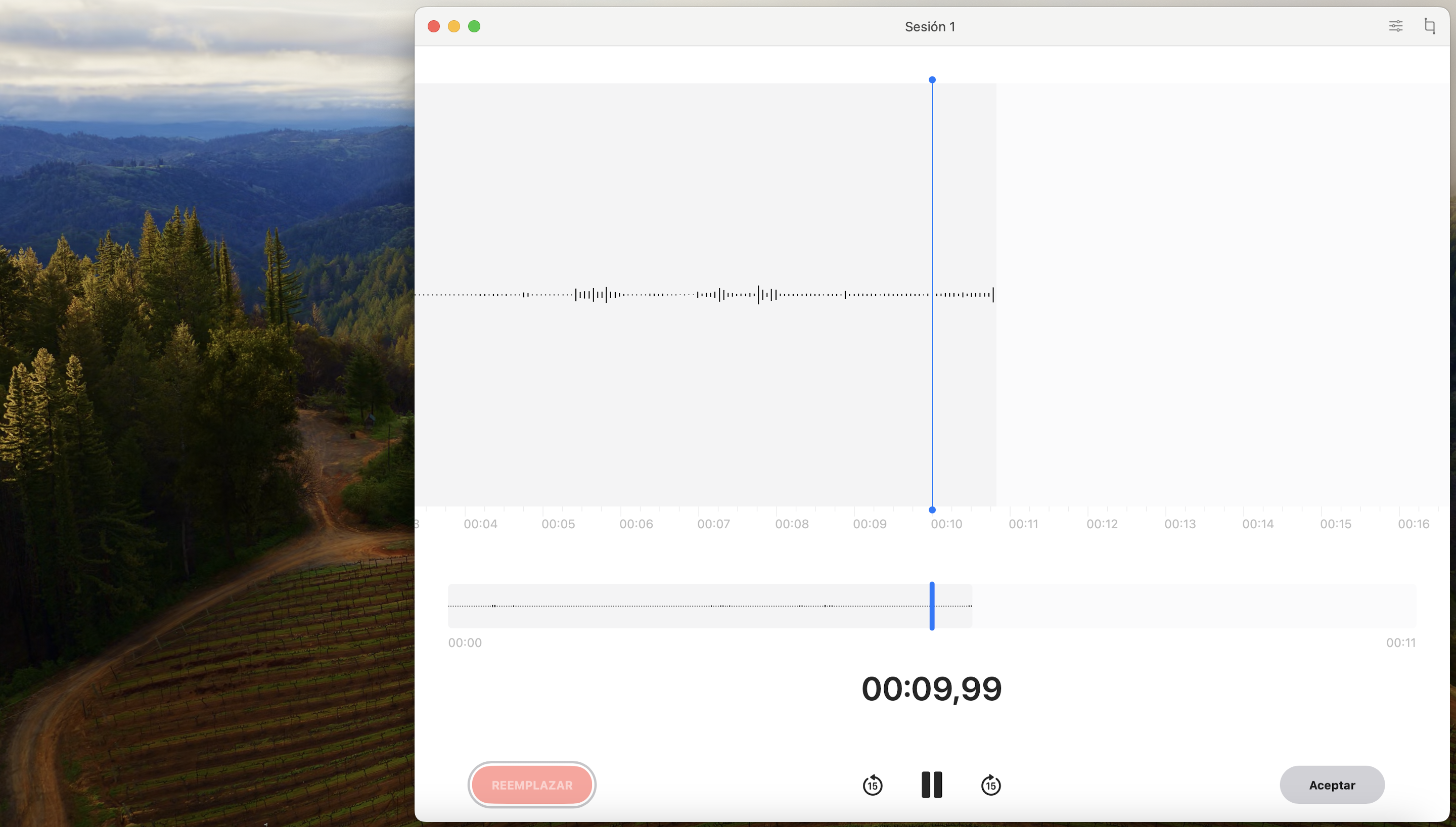Click the bottom handle of the playhead line

(931, 510)
